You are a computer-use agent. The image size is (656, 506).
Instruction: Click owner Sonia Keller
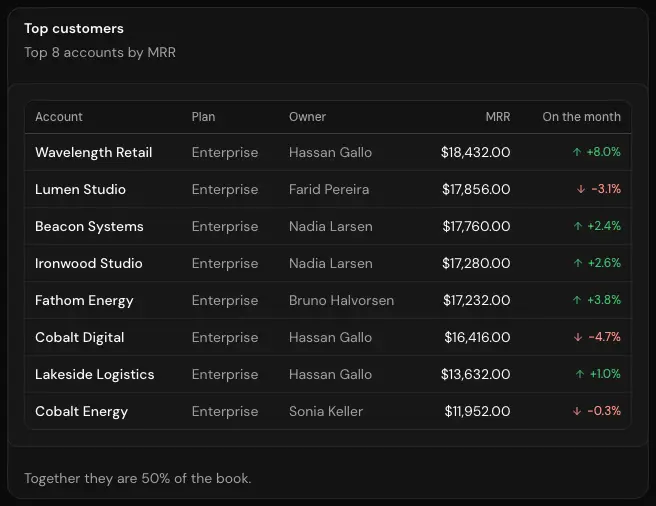(x=326, y=411)
